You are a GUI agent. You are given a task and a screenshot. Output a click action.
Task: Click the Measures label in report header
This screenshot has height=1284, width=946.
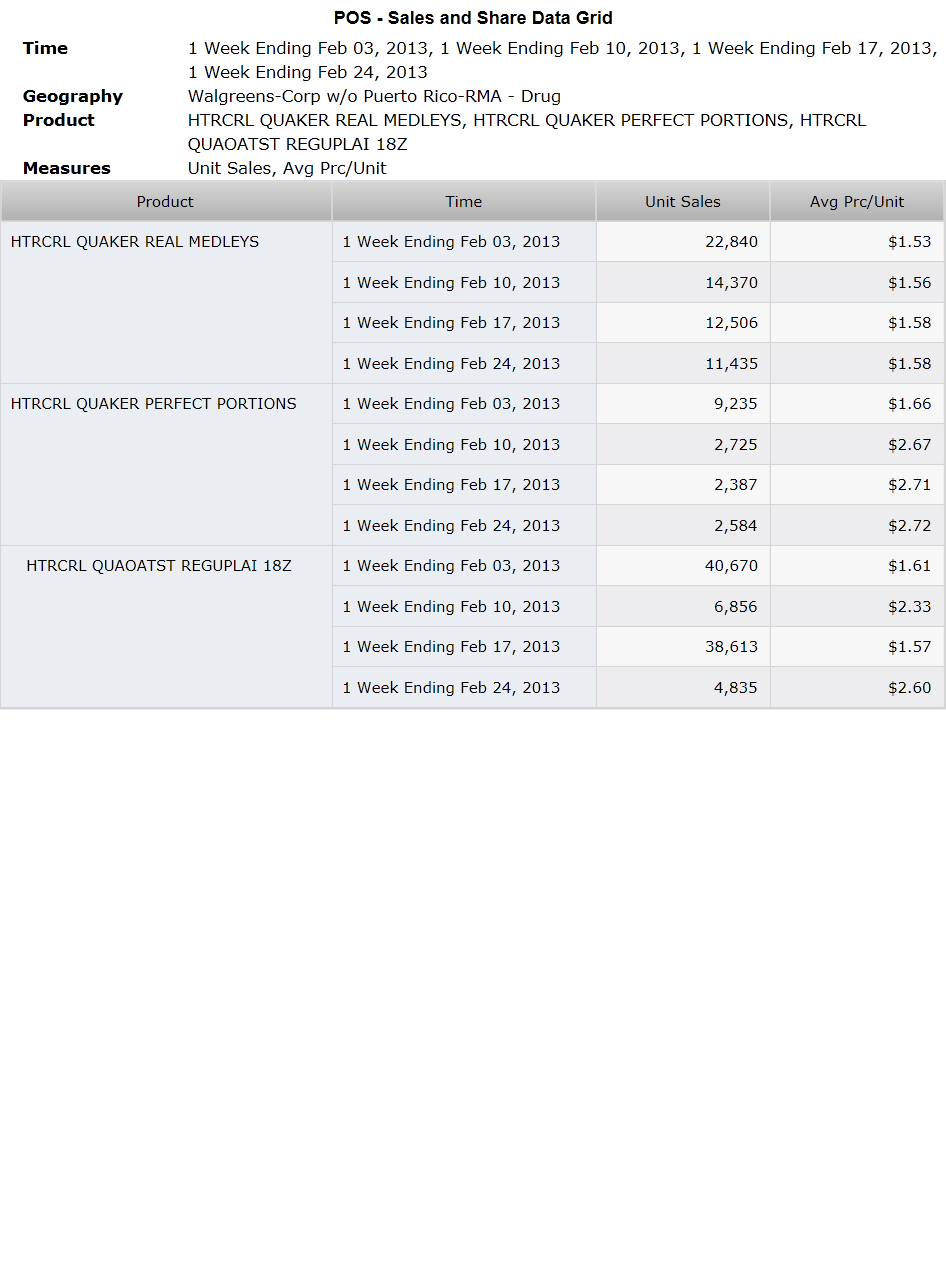pyautogui.click(x=67, y=168)
